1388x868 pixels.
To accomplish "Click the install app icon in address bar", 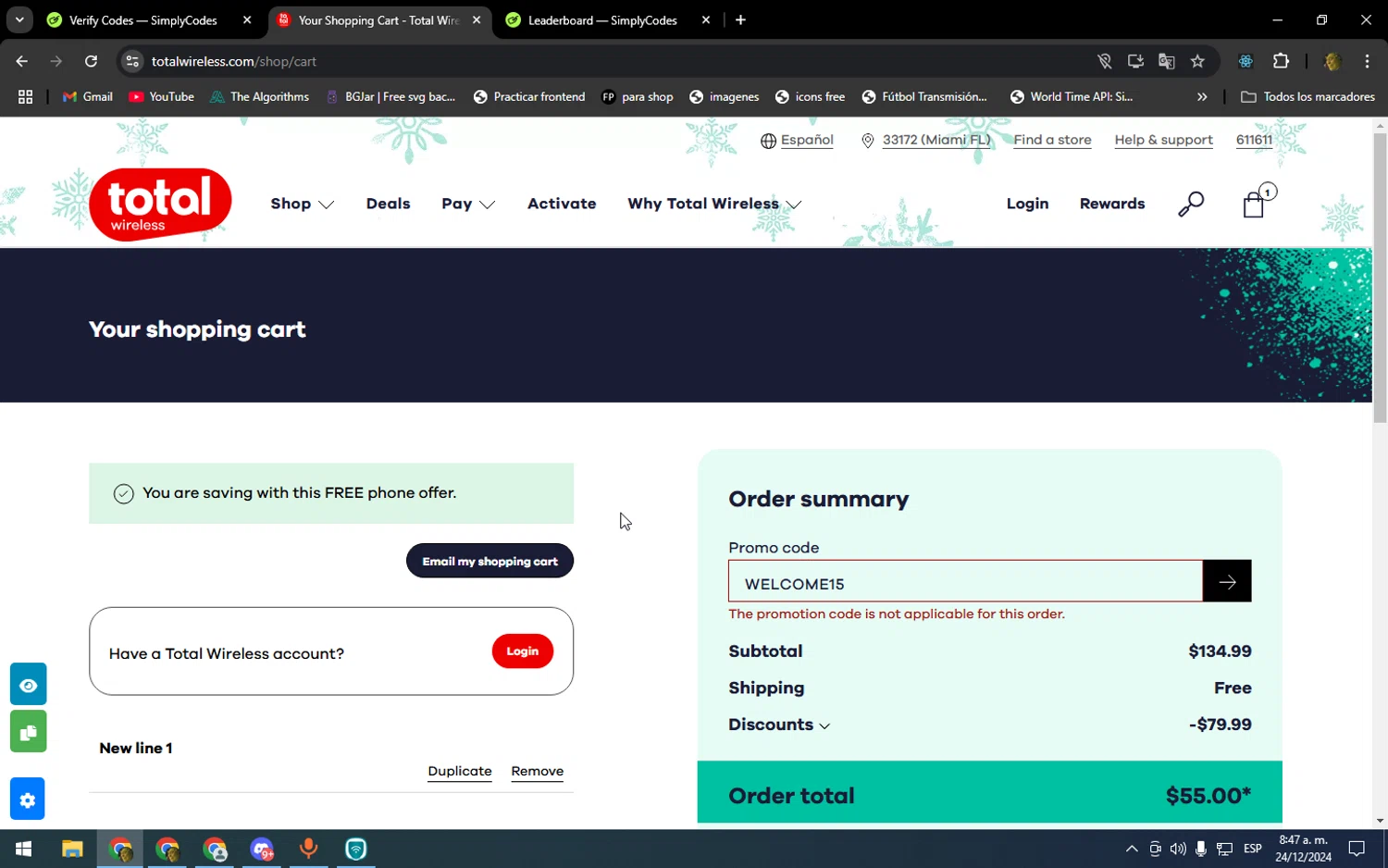I will [1135, 61].
